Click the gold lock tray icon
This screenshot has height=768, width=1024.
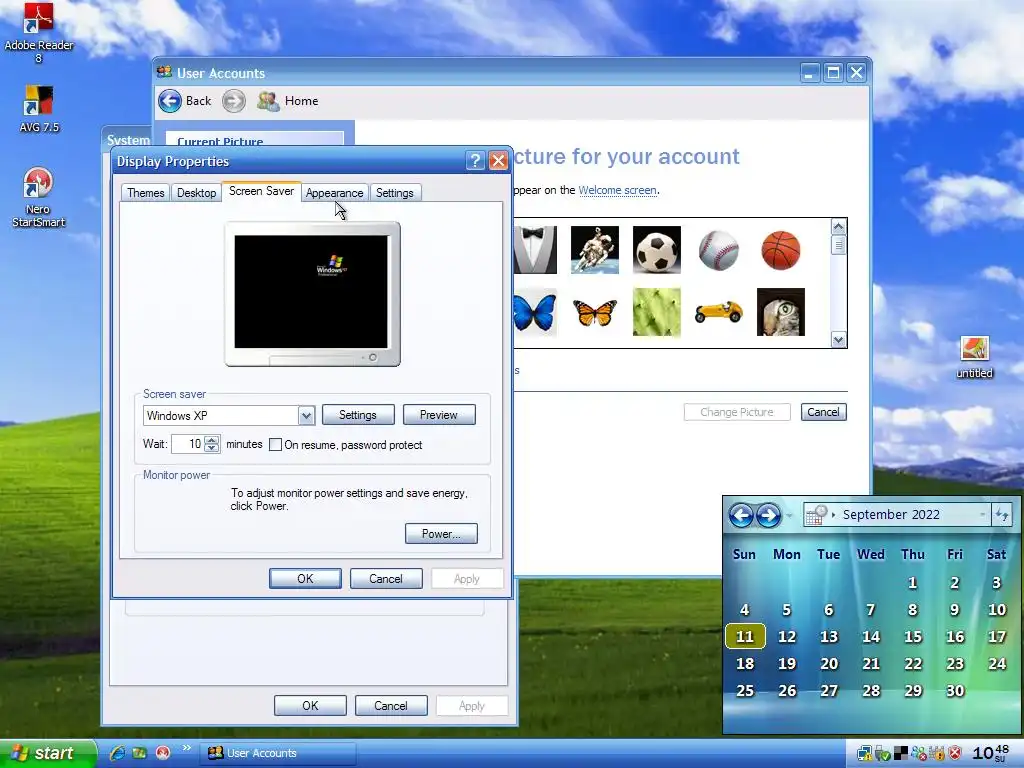click(x=936, y=754)
